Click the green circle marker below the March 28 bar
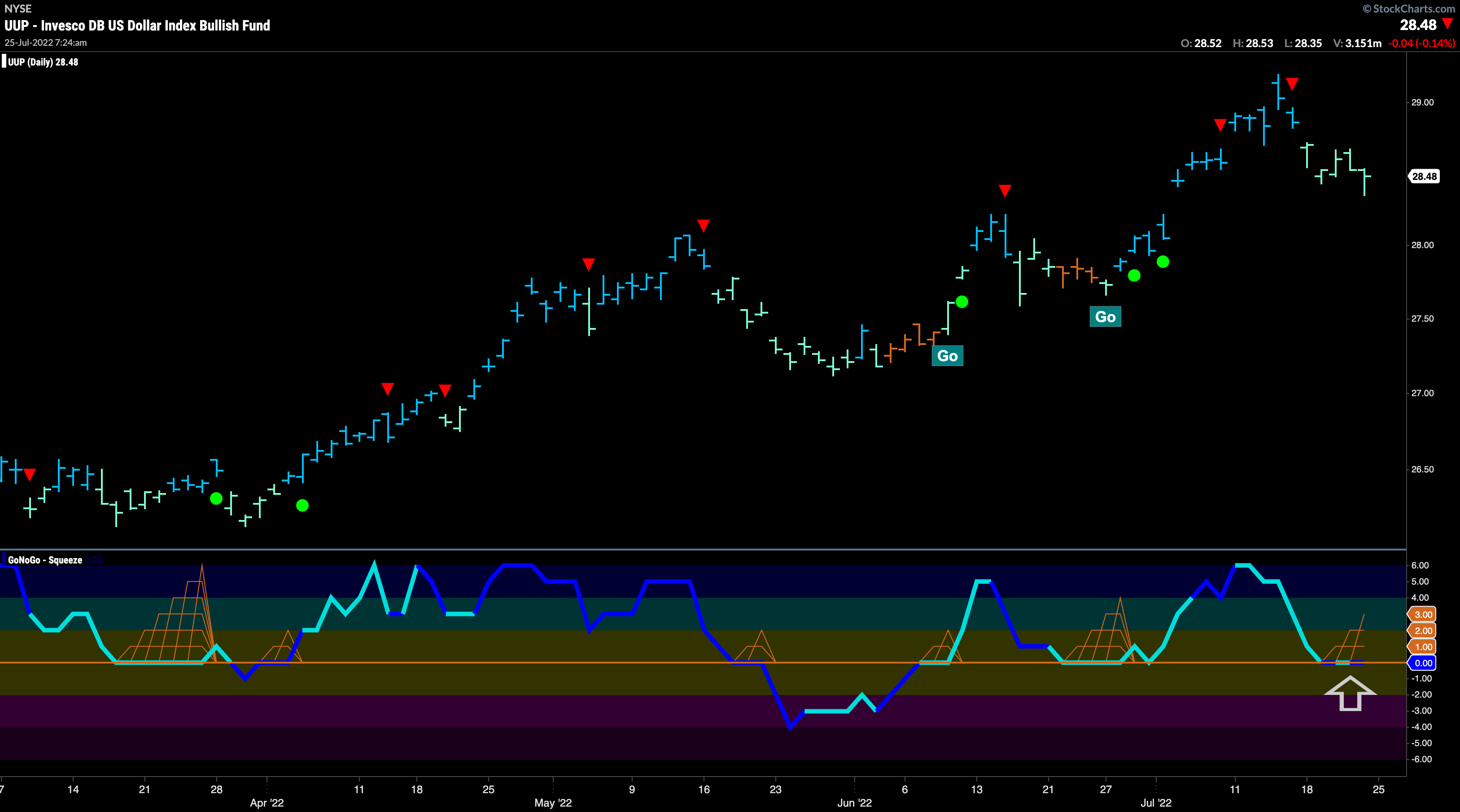The image size is (1460, 812). 216,499
